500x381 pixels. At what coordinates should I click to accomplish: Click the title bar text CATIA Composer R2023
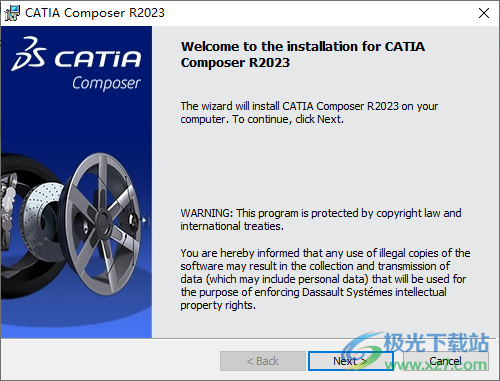coord(95,13)
